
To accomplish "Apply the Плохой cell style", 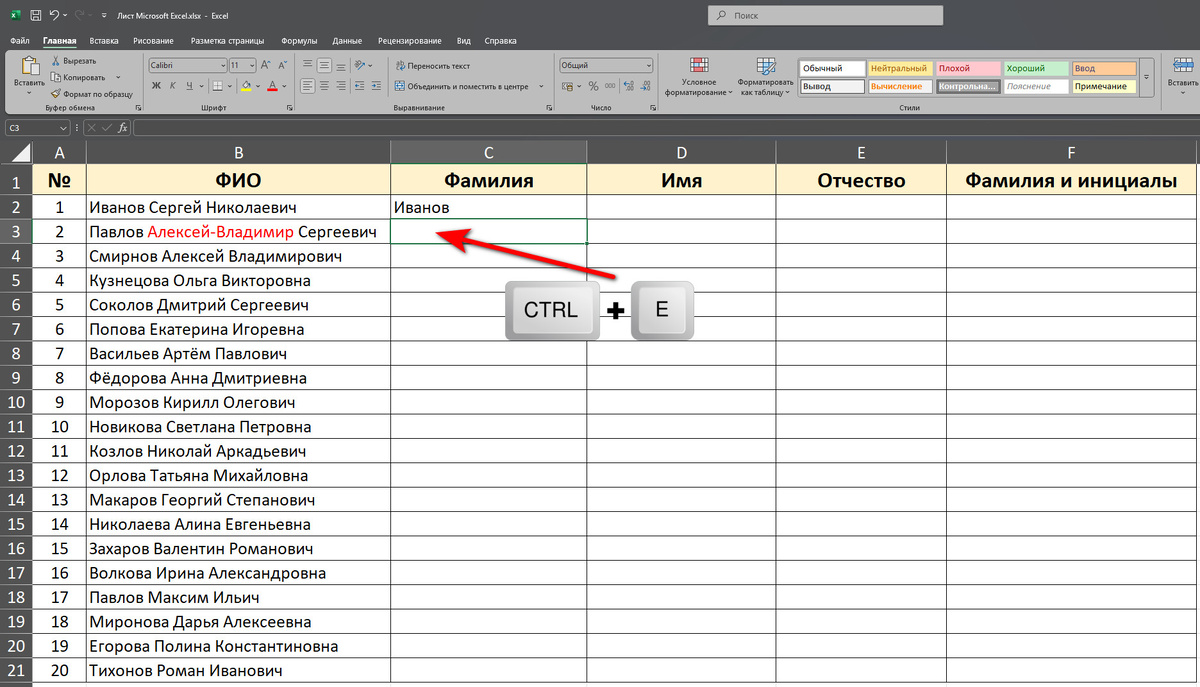I will [968, 68].
